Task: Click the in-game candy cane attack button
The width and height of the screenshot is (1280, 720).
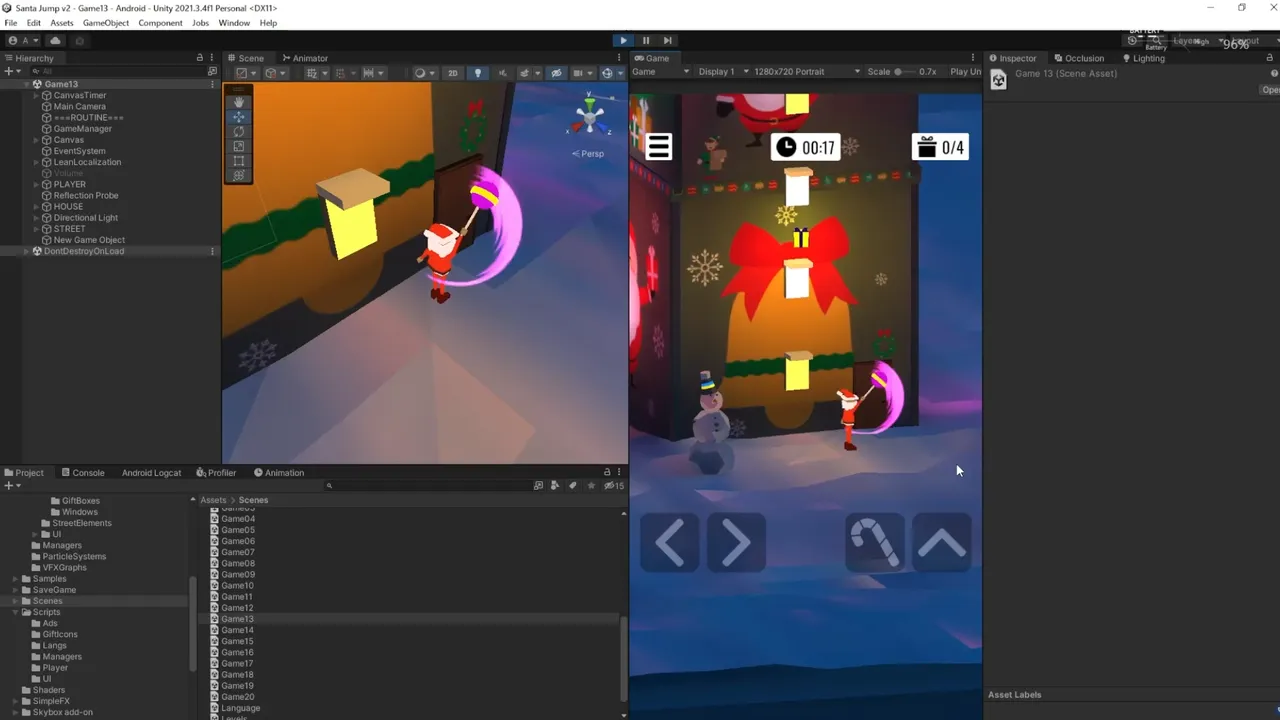Action: click(875, 543)
